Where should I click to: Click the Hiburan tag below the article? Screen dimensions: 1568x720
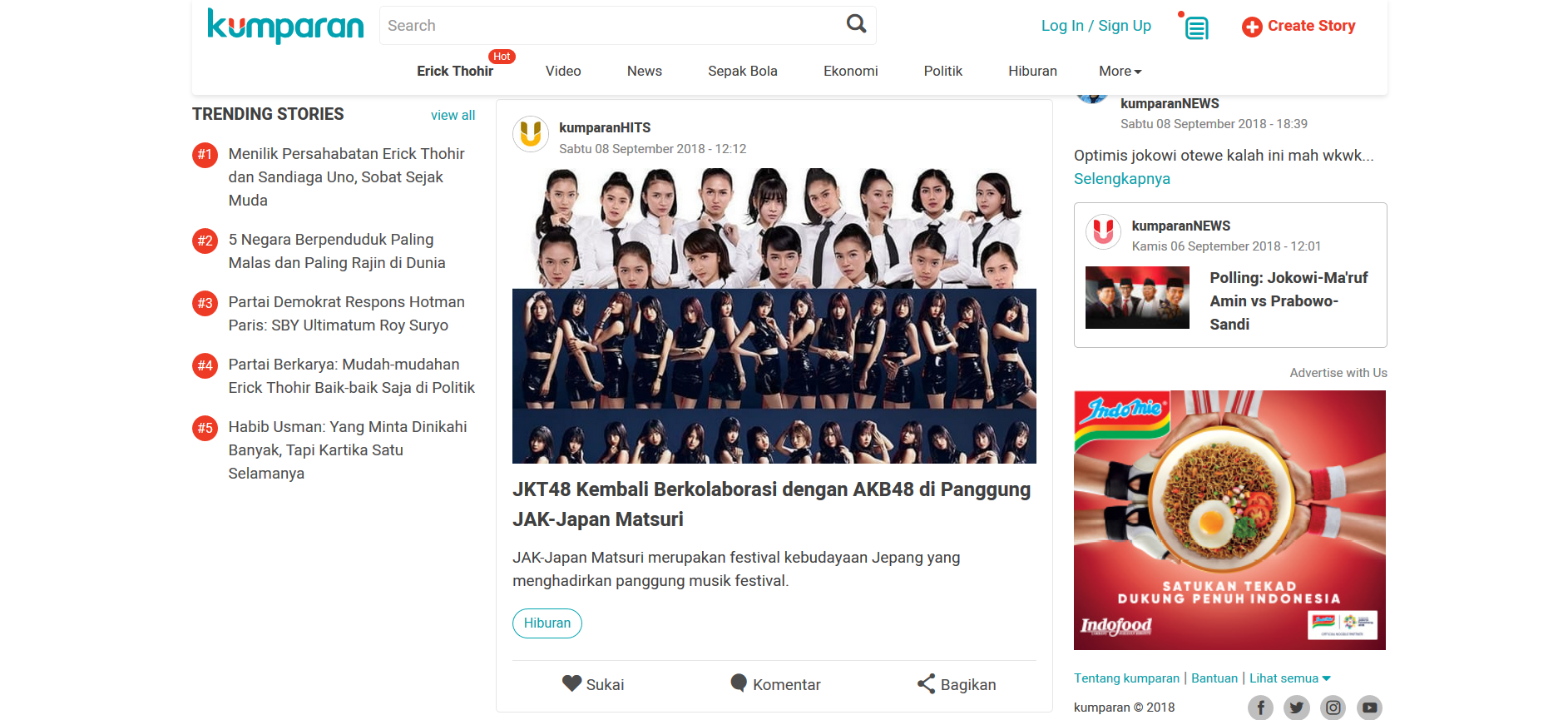click(547, 623)
